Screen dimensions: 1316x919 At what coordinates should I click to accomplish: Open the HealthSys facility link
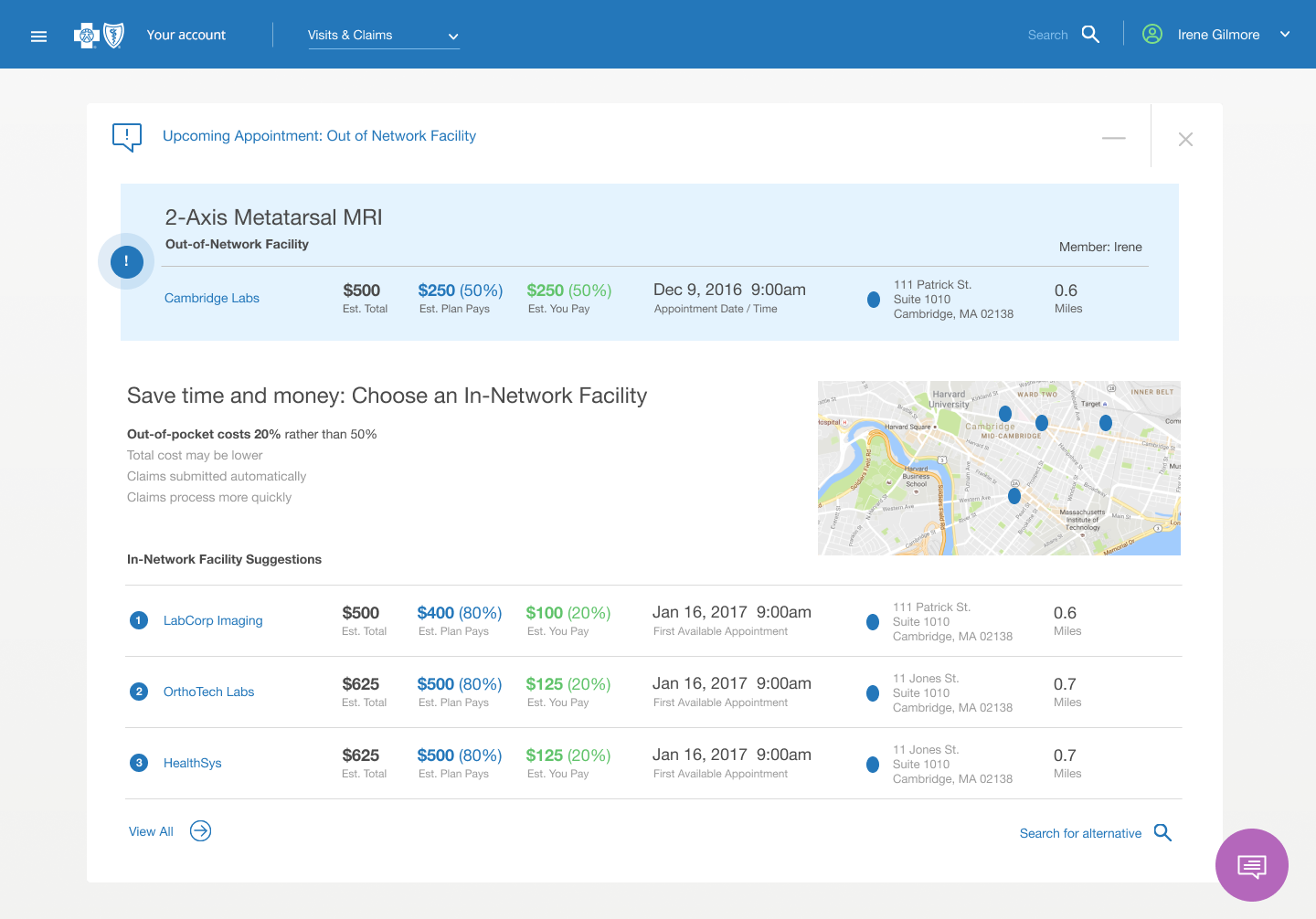[x=193, y=763]
